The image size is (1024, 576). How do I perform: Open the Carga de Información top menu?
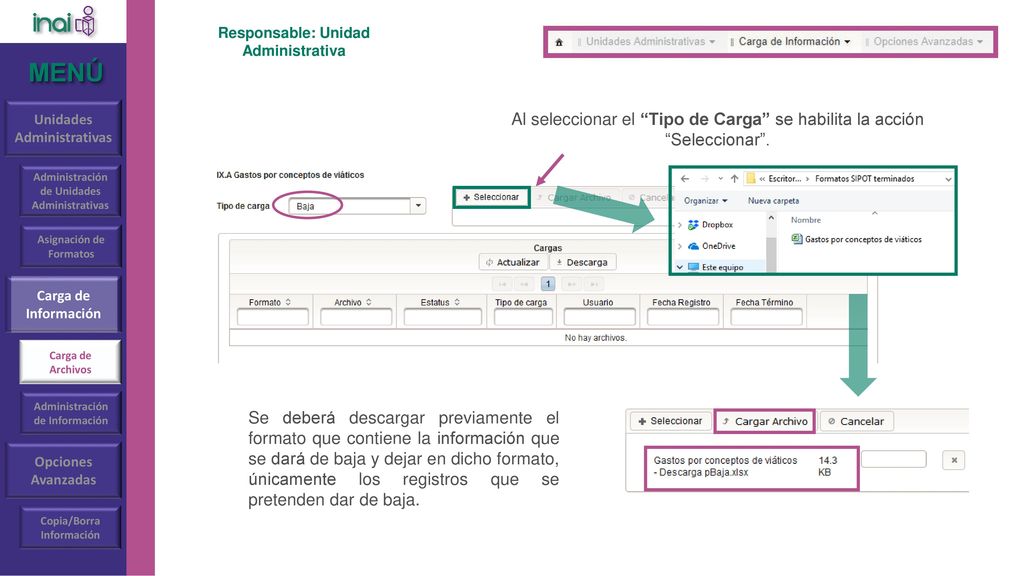(790, 42)
